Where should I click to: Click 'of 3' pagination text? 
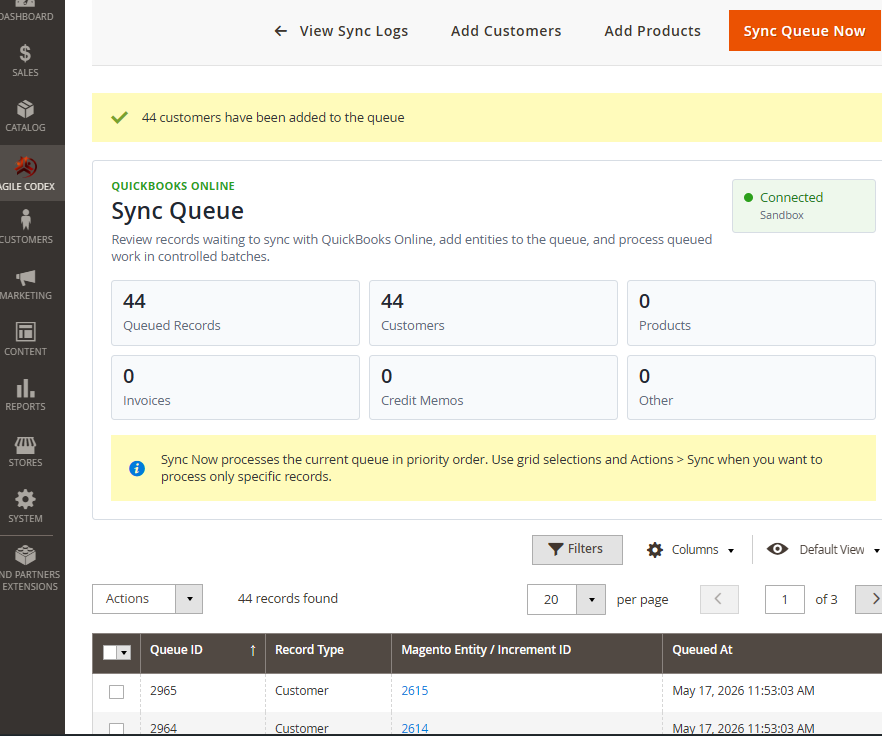point(826,600)
